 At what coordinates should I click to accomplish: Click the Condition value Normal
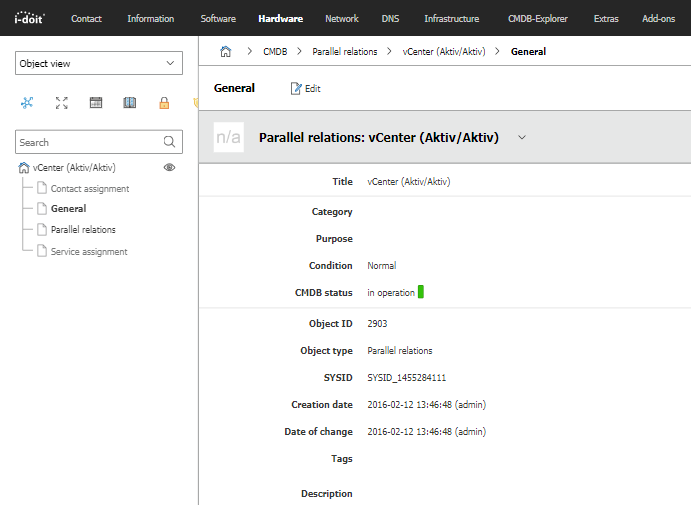pos(382,266)
